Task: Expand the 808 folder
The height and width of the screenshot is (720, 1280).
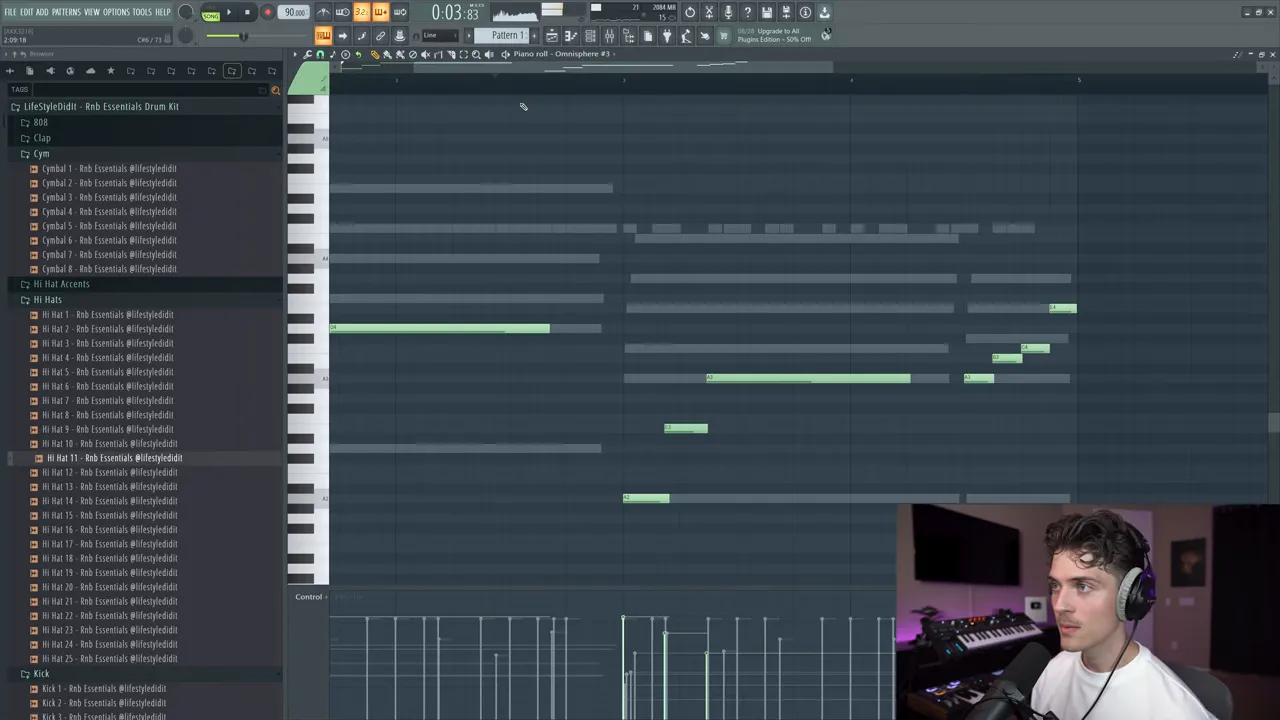Action: point(40,122)
